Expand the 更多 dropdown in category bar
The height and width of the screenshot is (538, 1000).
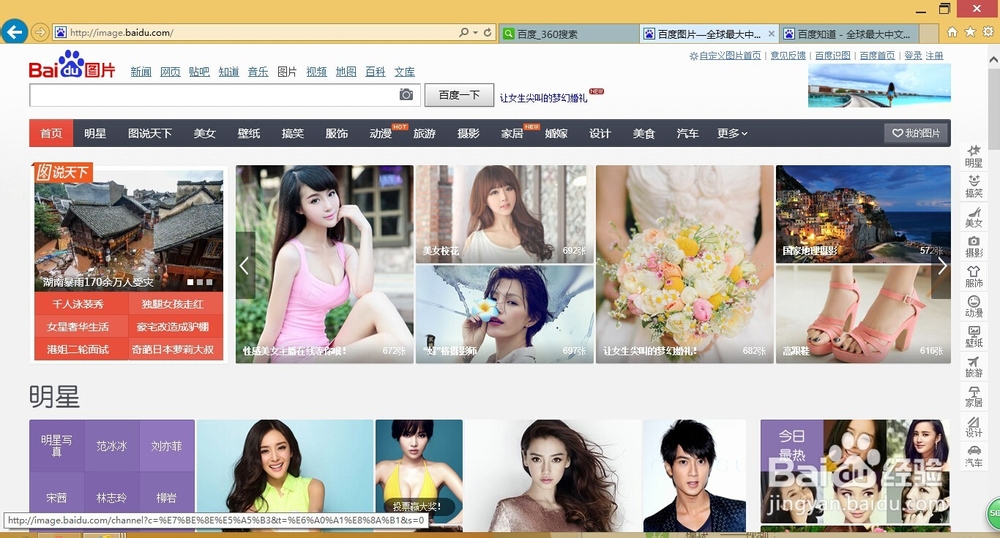[732, 133]
